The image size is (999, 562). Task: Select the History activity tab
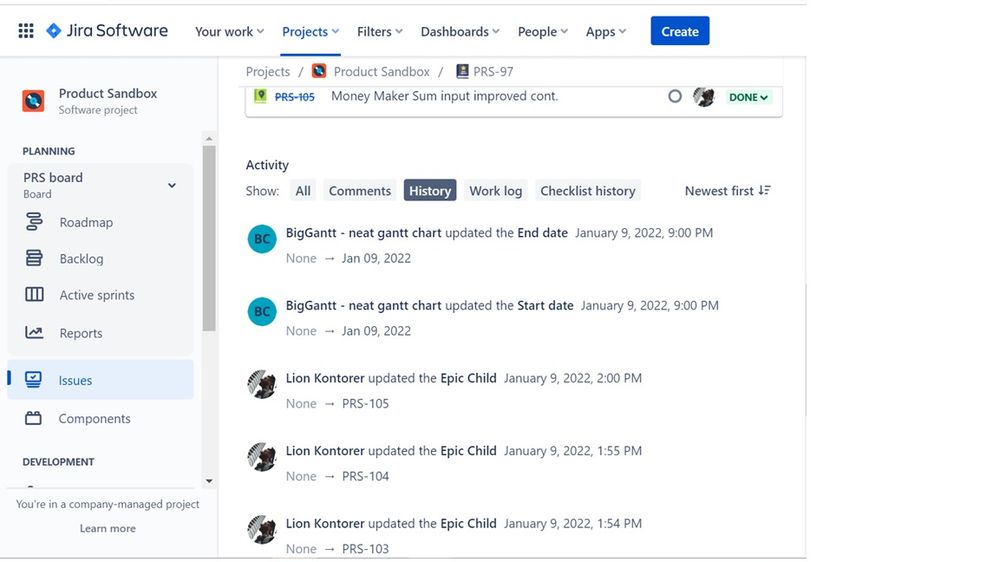pyautogui.click(x=430, y=191)
